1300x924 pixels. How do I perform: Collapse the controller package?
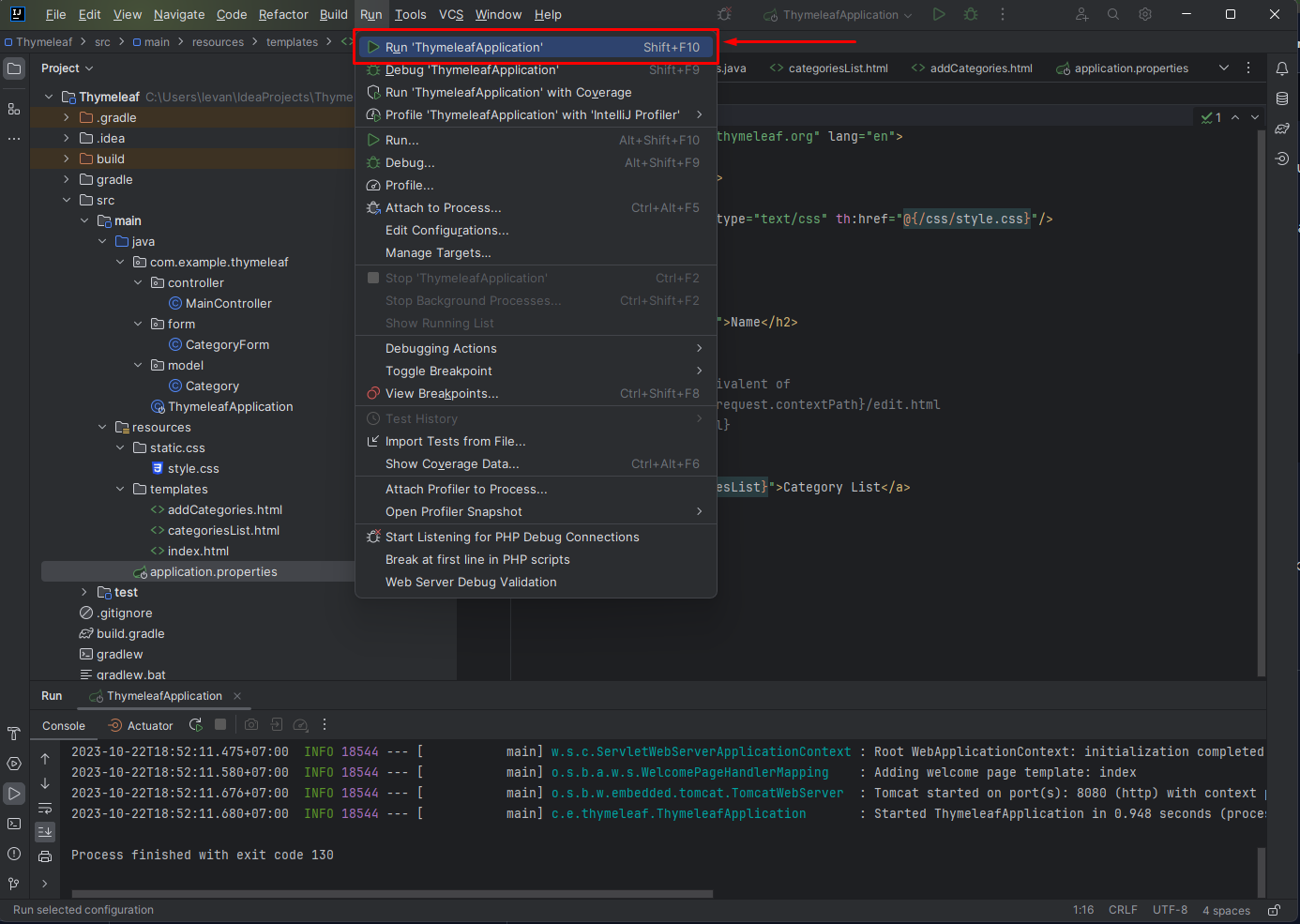pyautogui.click(x=138, y=282)
